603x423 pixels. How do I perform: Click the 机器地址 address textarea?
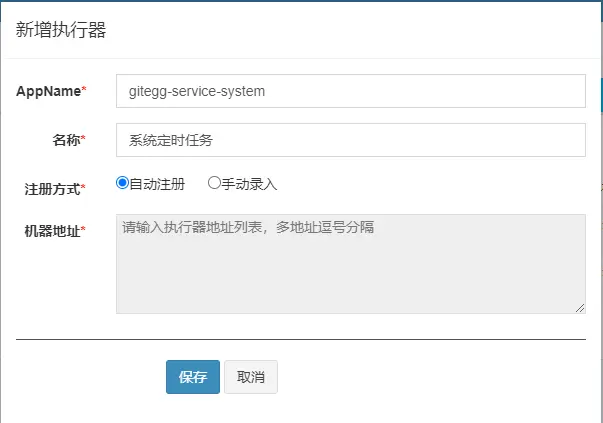350,262
